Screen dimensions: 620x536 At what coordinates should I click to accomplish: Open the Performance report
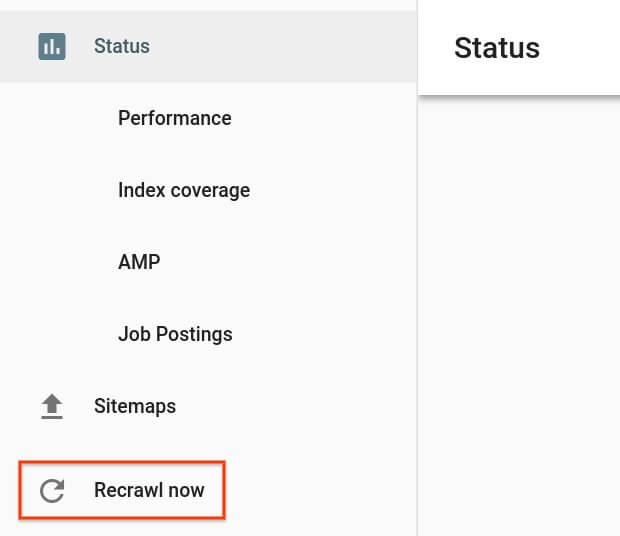[174, 118]
